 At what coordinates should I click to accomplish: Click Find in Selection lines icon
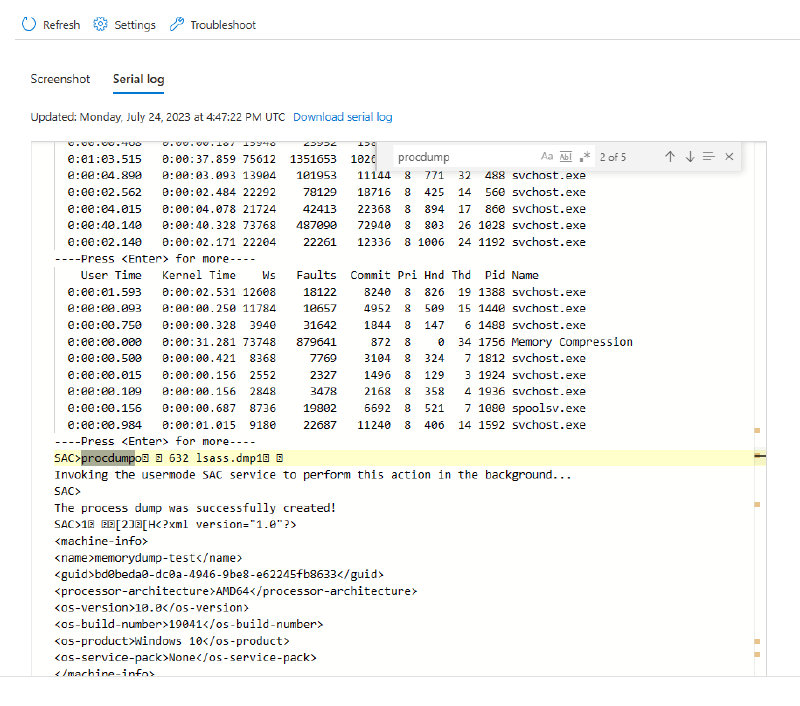click(x=709, y=157)
